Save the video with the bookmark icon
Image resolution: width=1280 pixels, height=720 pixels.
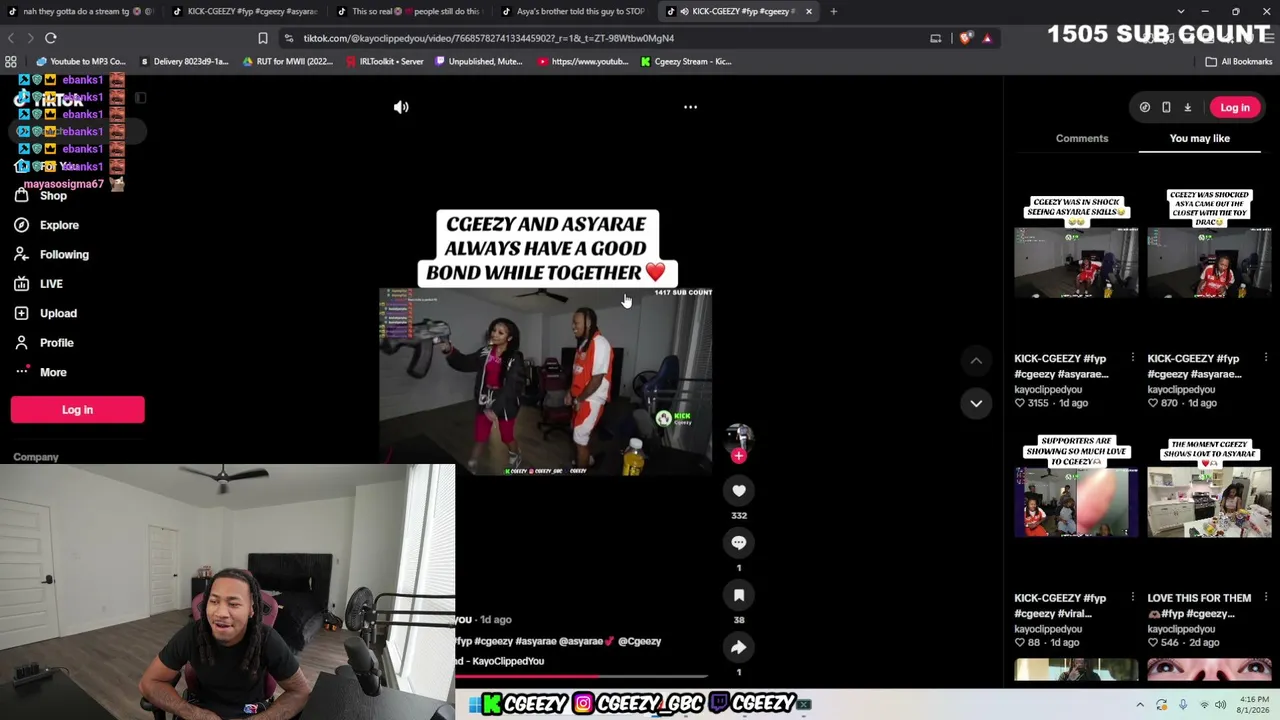click(x=739, y=595)
